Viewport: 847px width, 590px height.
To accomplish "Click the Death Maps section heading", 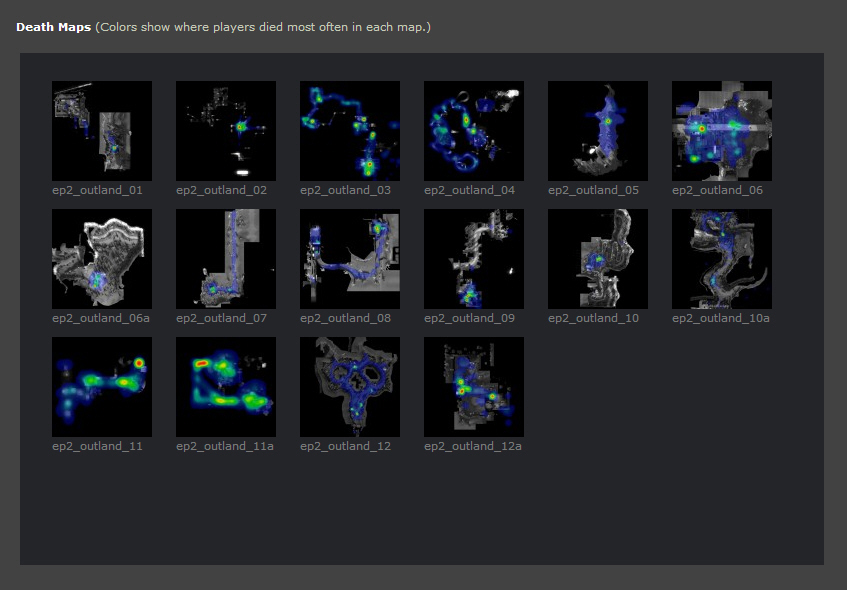I will (x=53, y=27).
